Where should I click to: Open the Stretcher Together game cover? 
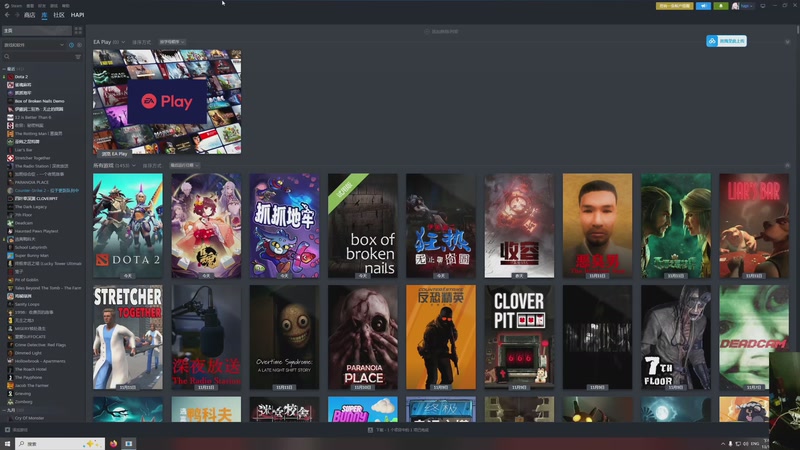click(128, 337)
